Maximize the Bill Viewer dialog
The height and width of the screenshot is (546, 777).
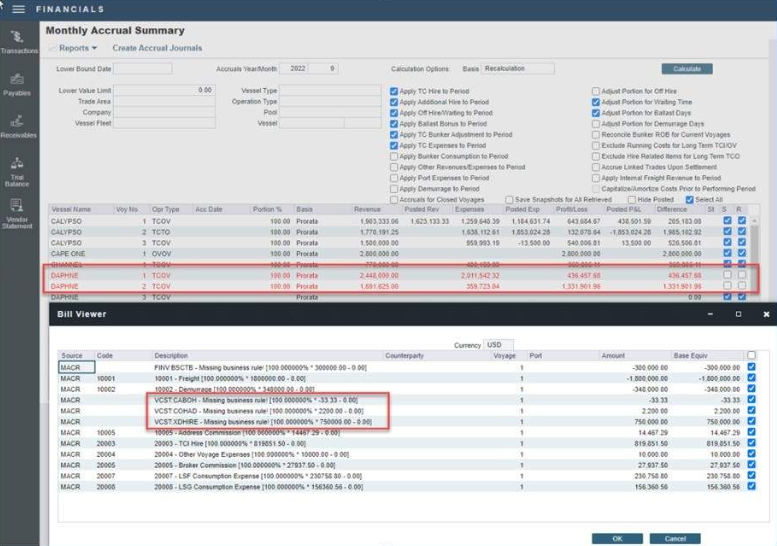(x=738, y=314)
